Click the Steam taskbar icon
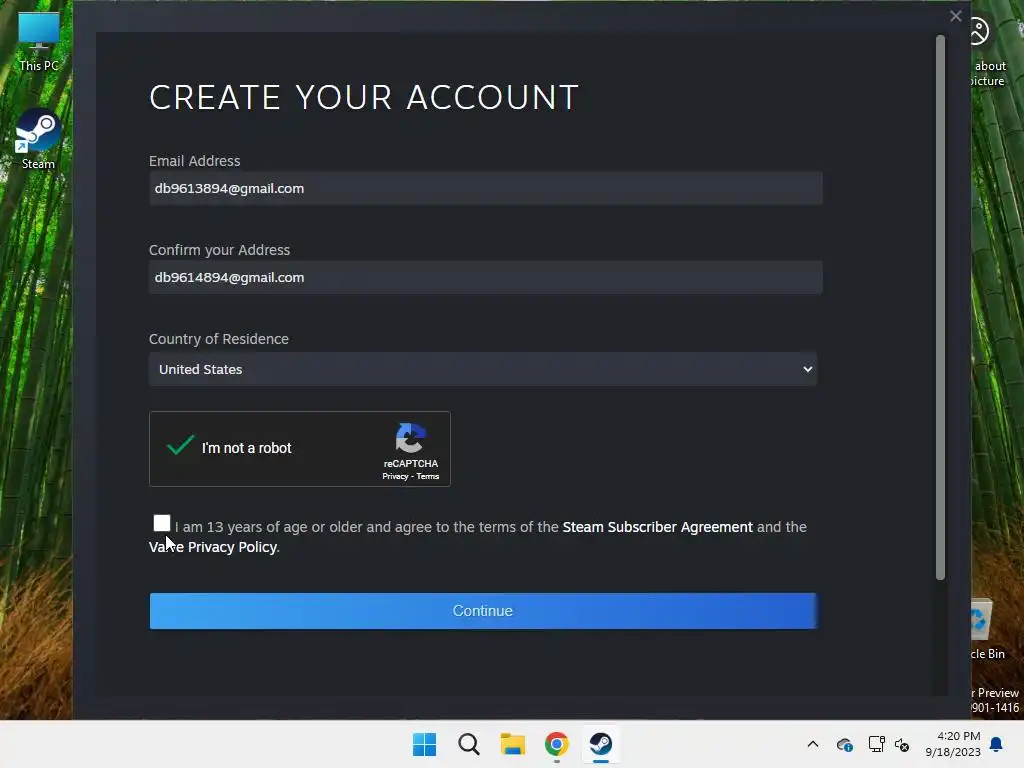This screenshot has height=768, width=1024. 601,744
